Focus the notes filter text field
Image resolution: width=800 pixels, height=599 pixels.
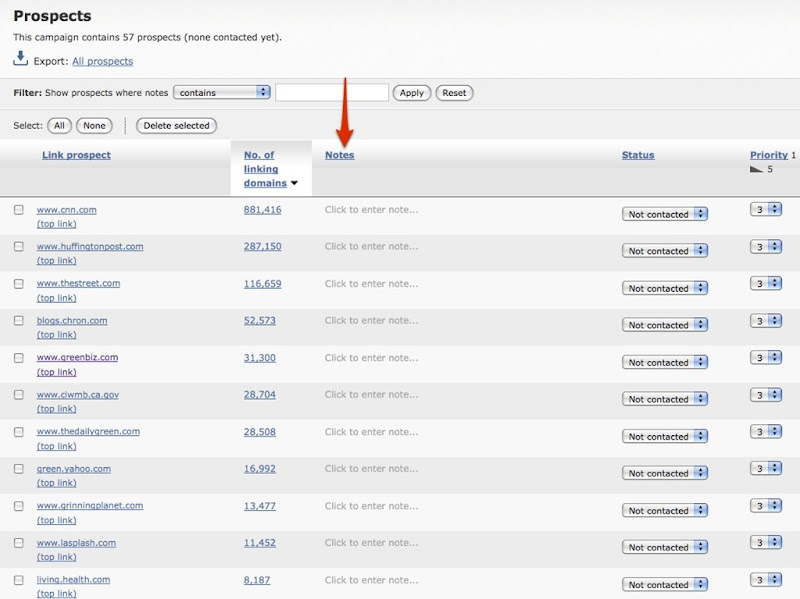point(332,92)
